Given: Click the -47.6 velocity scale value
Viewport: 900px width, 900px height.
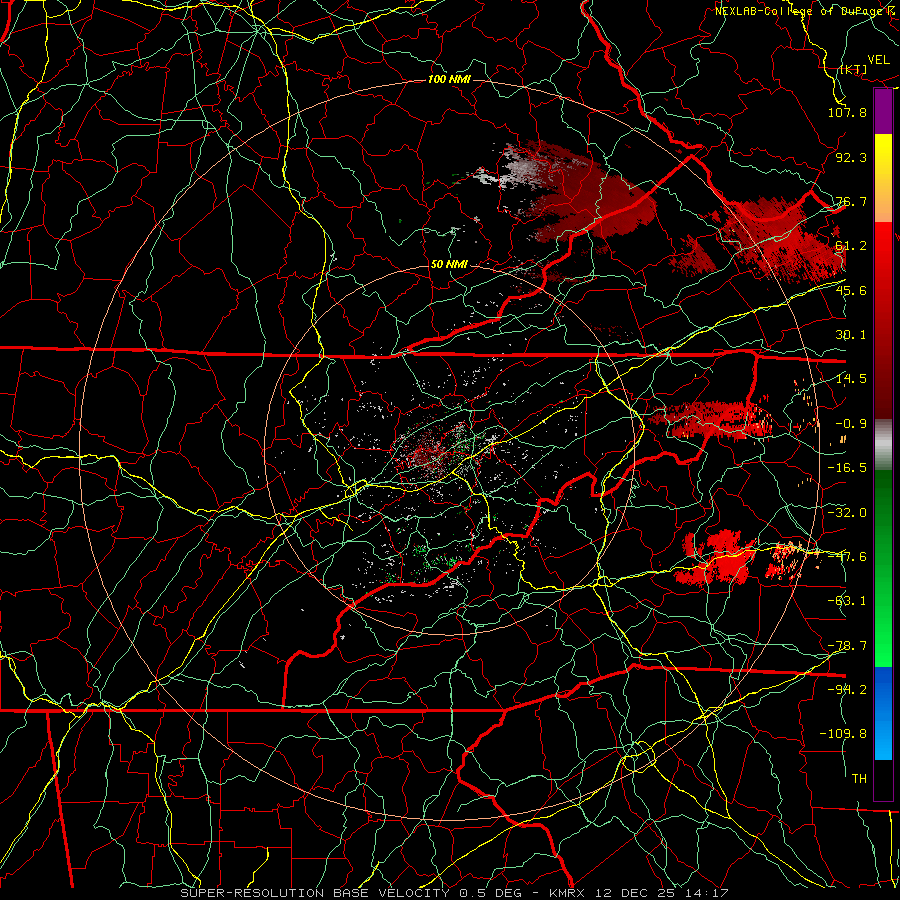Looking at the screenshot, I should tap(847, 557).
